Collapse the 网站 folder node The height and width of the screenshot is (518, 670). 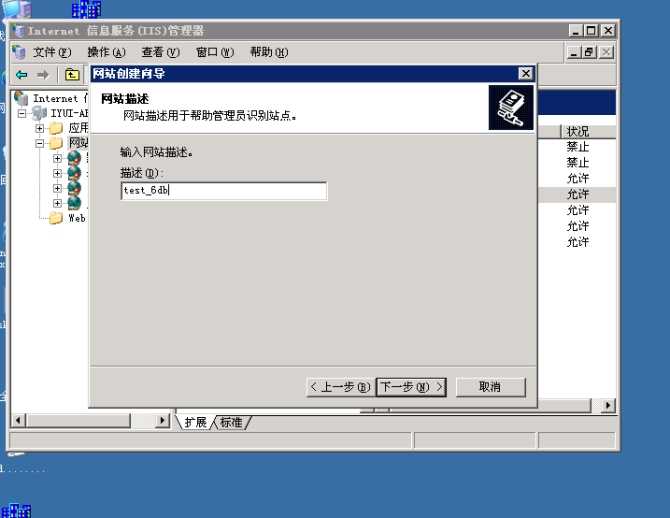pos(40,143)
